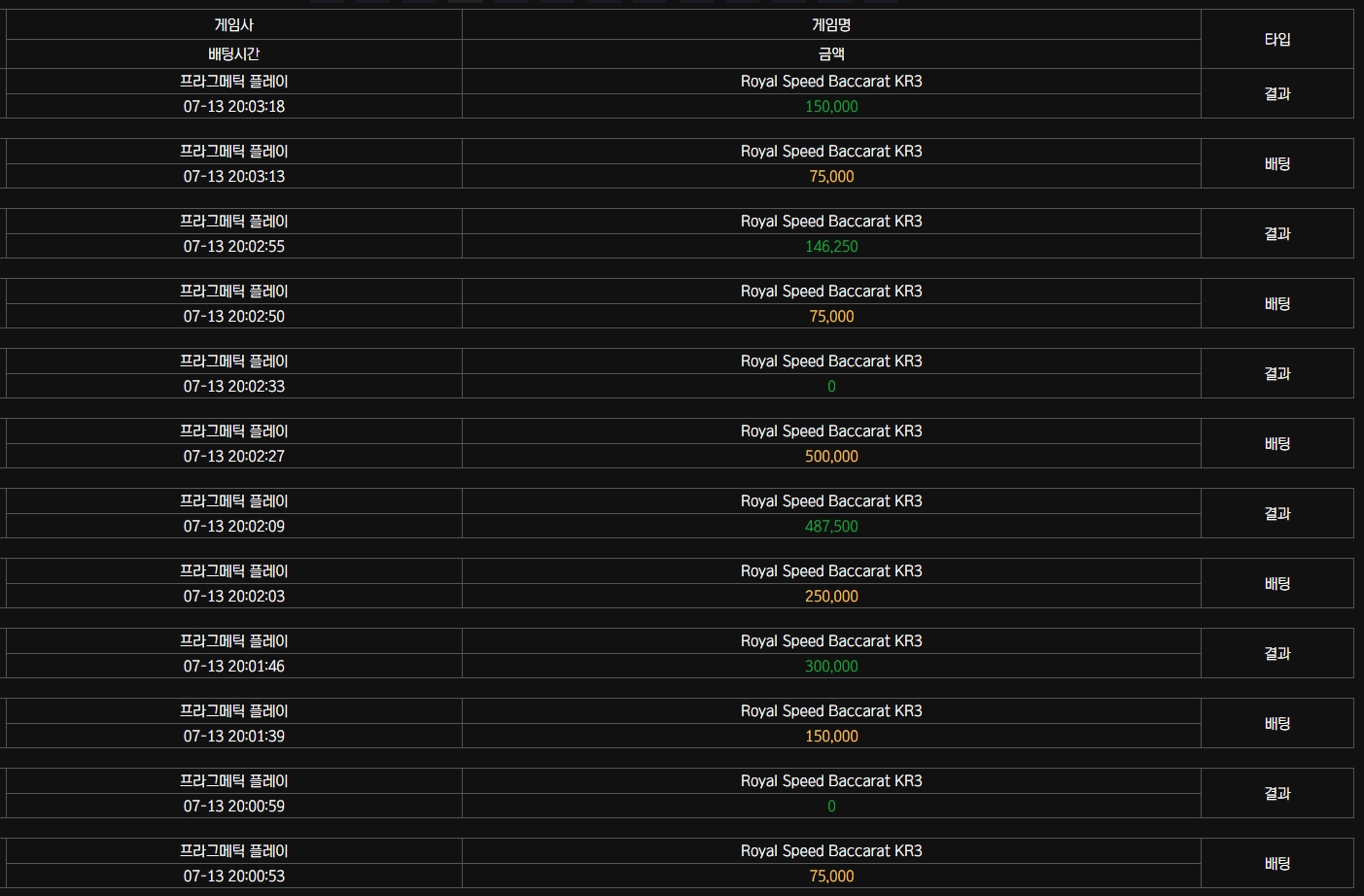Select the 07-13 20:02:50 timestamp cell

pyautogui.click(x=234, y=317)
